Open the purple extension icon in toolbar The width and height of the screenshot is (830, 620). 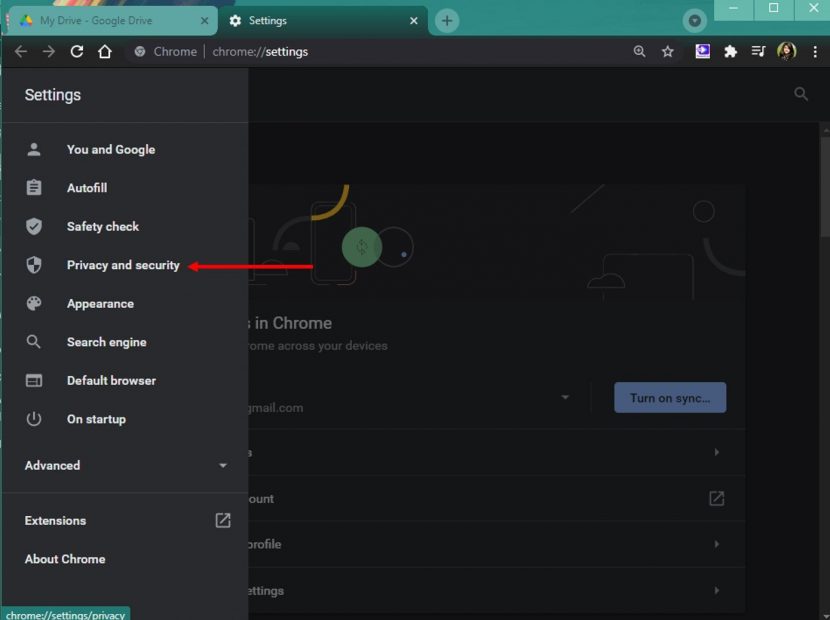(702, 51)
